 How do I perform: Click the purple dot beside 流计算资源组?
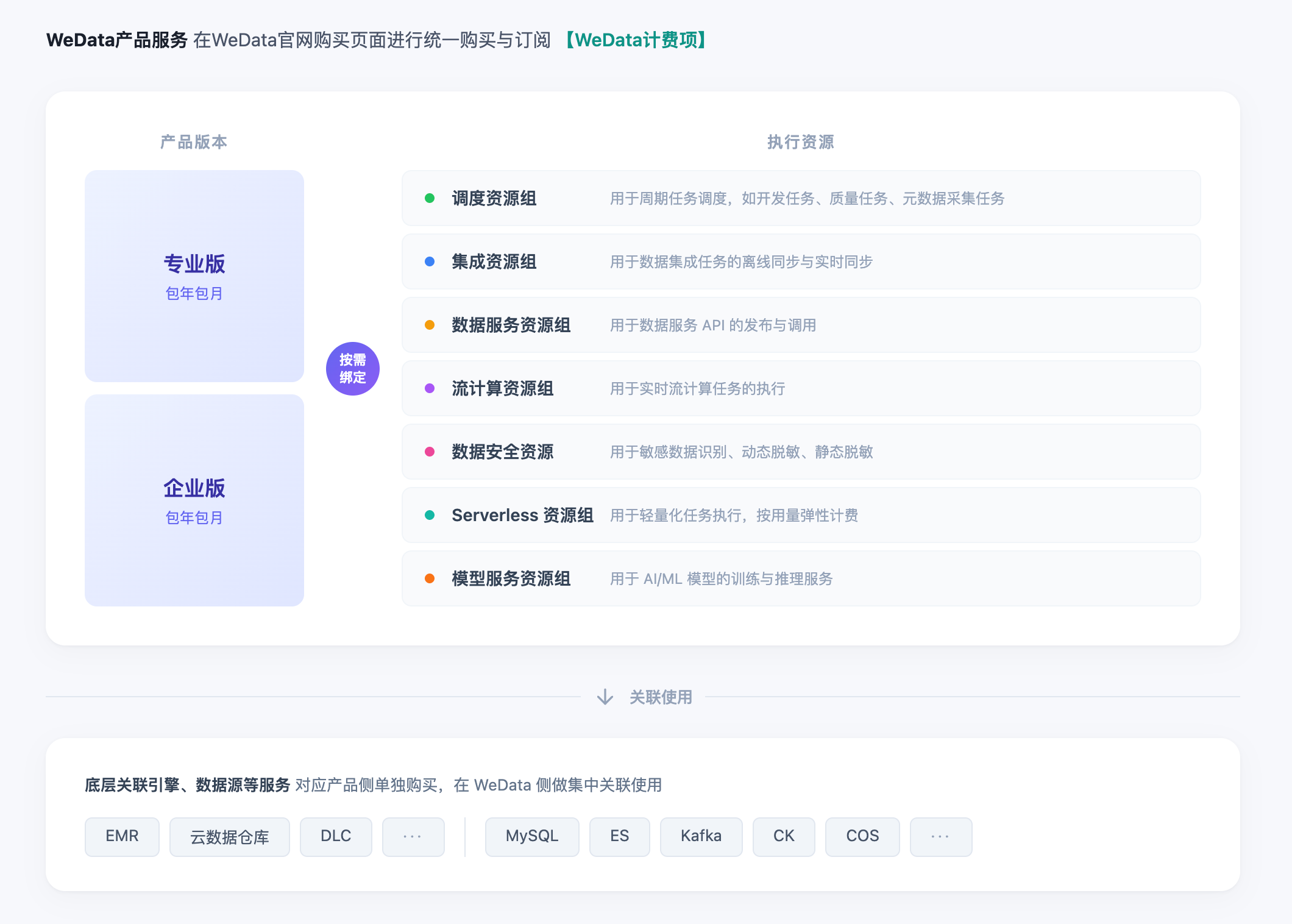point(430,388)
